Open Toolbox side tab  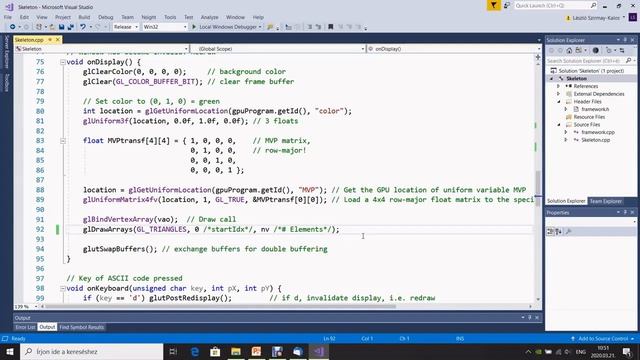(7, 82)
